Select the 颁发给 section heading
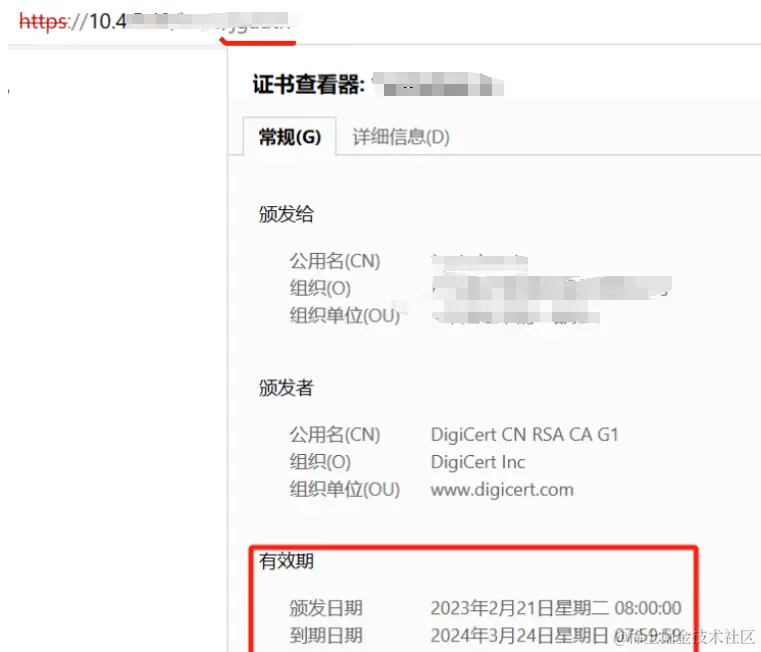Image resolution: width=761 pixels, height=652 pixels. coord(286,214)
